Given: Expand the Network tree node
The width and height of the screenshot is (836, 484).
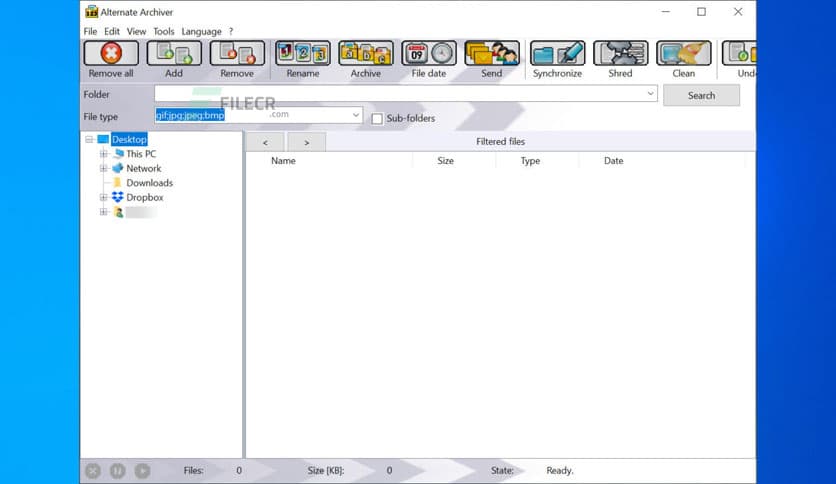Looking at the screenshot, I should coord(103,168).
